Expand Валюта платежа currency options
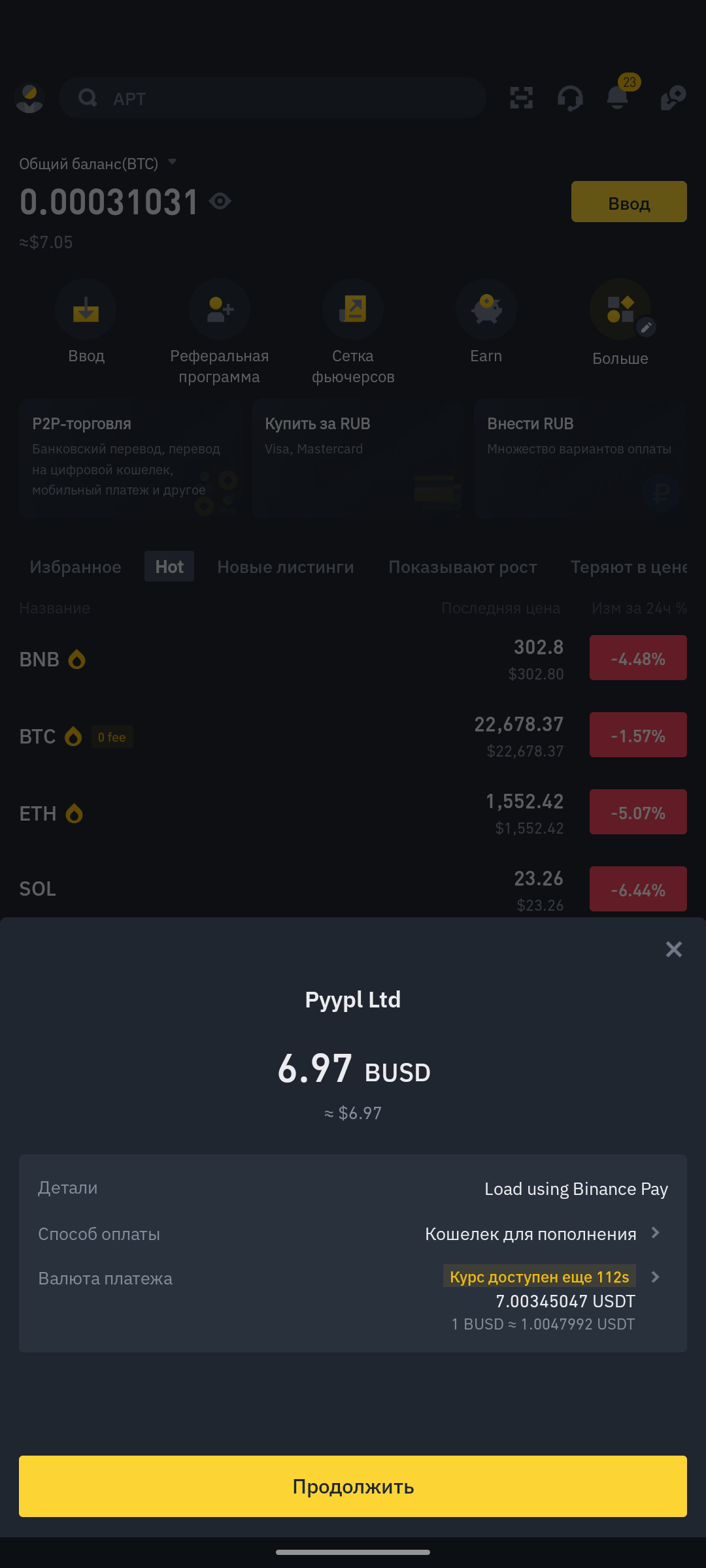 click(656, 1277)
